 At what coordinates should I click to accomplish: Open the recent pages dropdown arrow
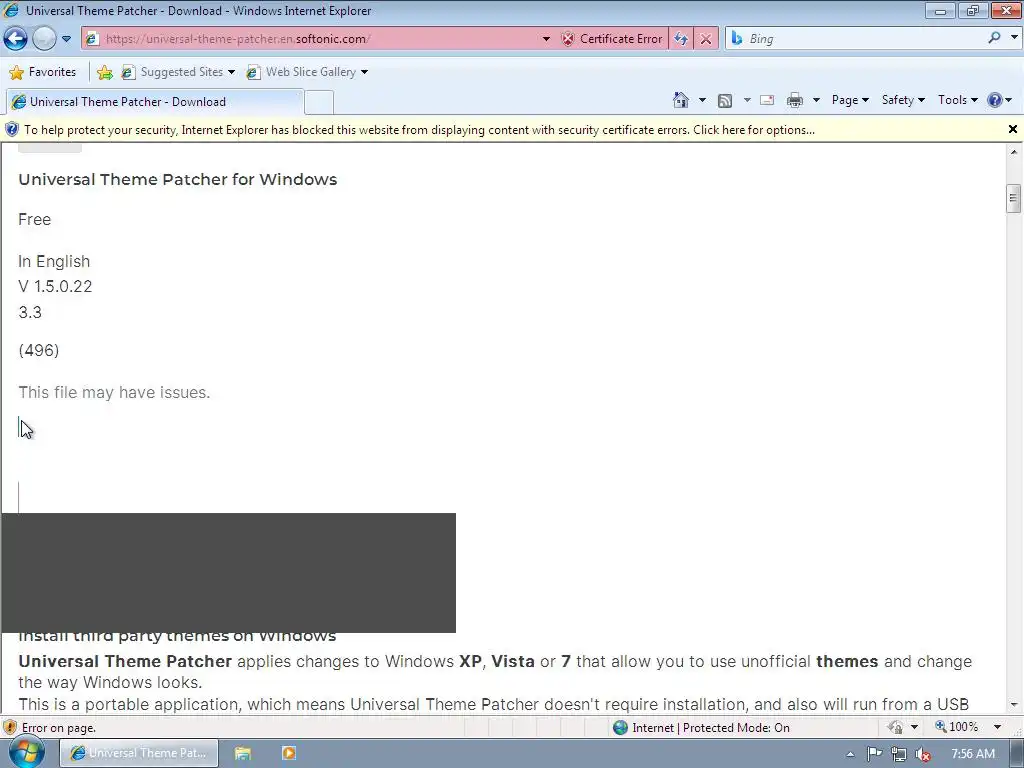[66, 39]
